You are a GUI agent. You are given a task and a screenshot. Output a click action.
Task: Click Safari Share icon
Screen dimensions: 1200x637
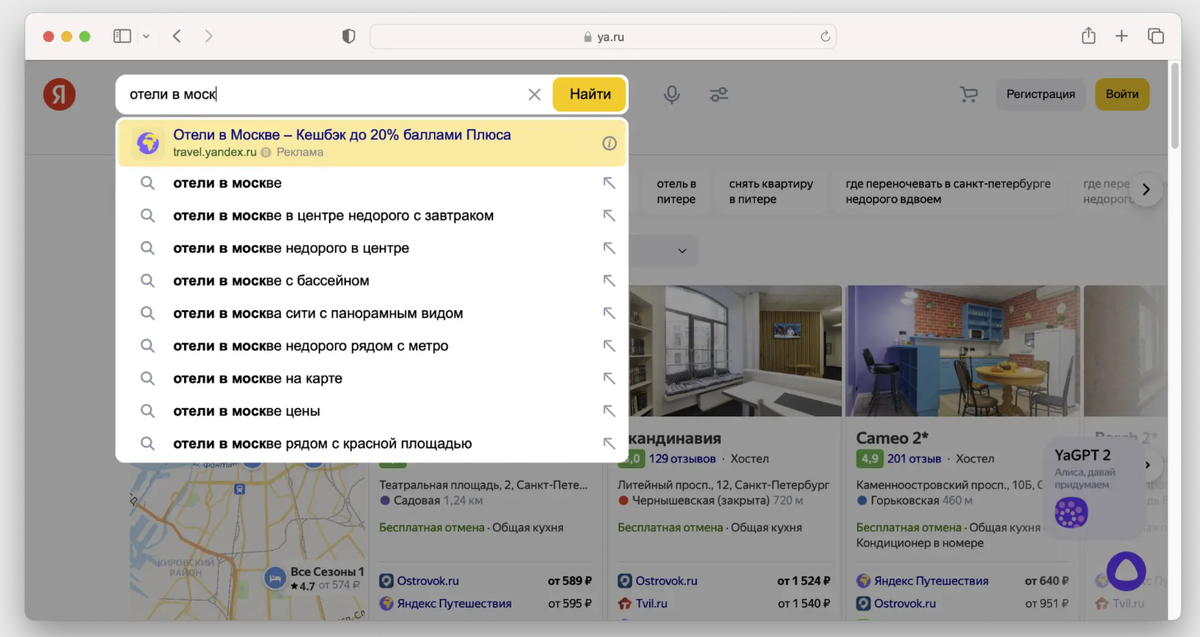pos(1088,36)
